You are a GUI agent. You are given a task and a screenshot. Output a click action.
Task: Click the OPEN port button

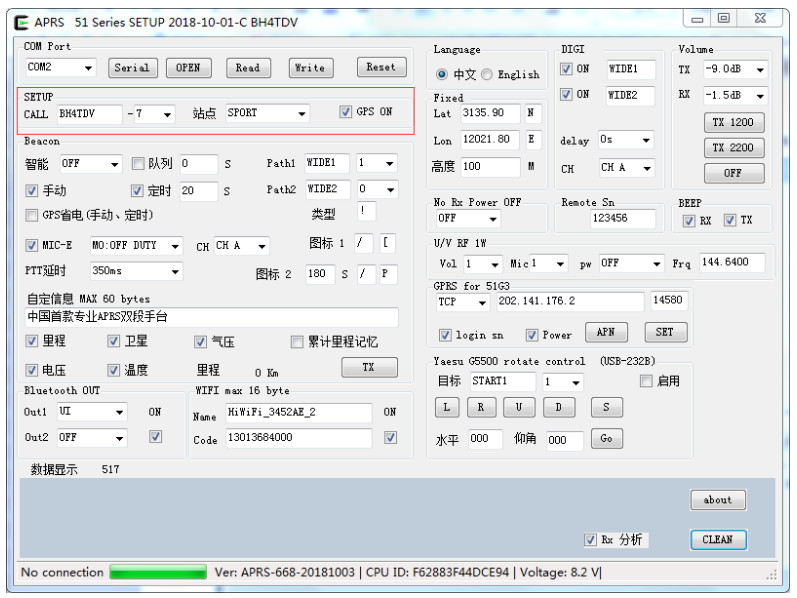(x=188, y=68)
